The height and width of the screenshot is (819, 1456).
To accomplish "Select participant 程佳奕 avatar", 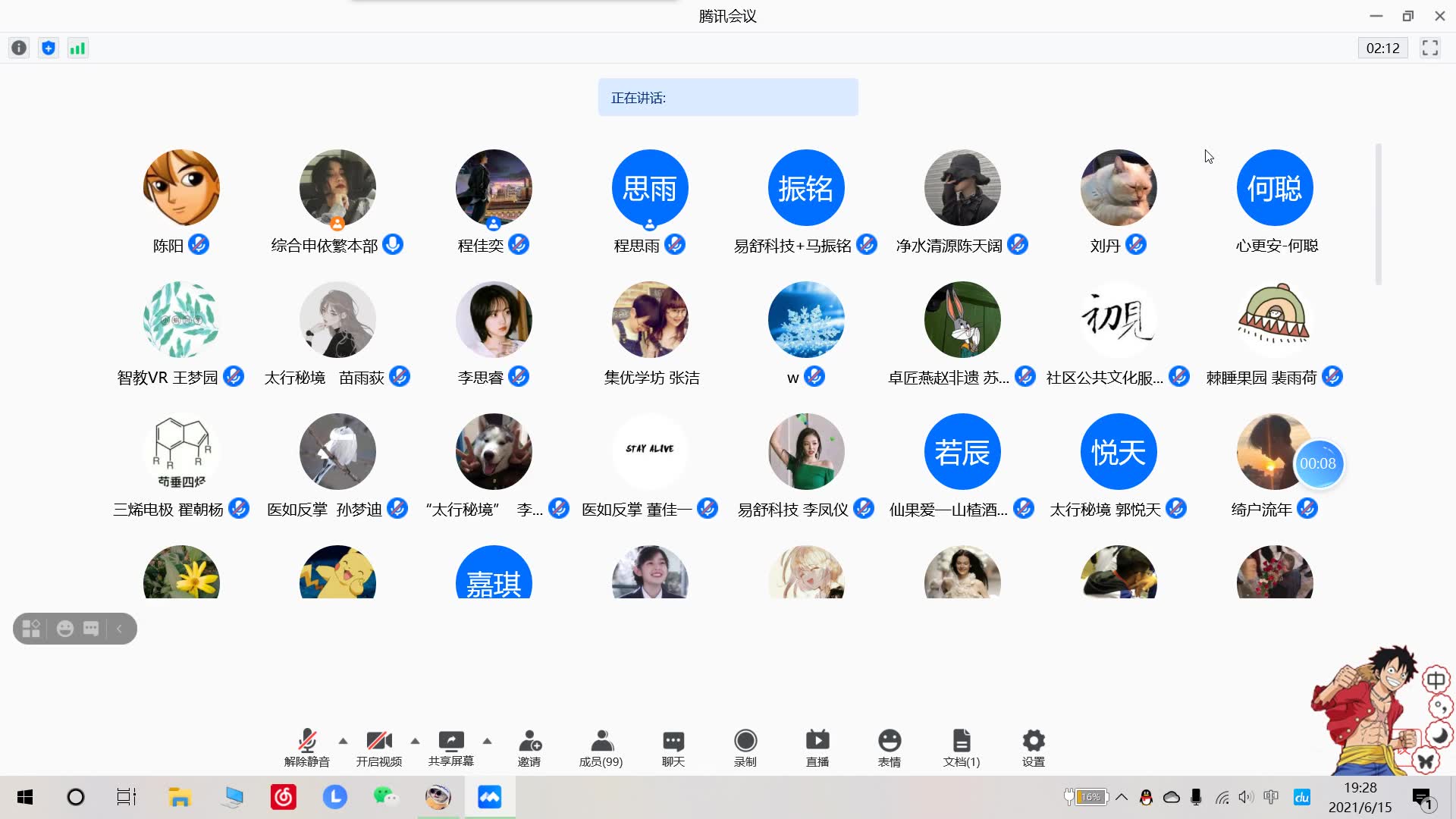I will [494, 187].
